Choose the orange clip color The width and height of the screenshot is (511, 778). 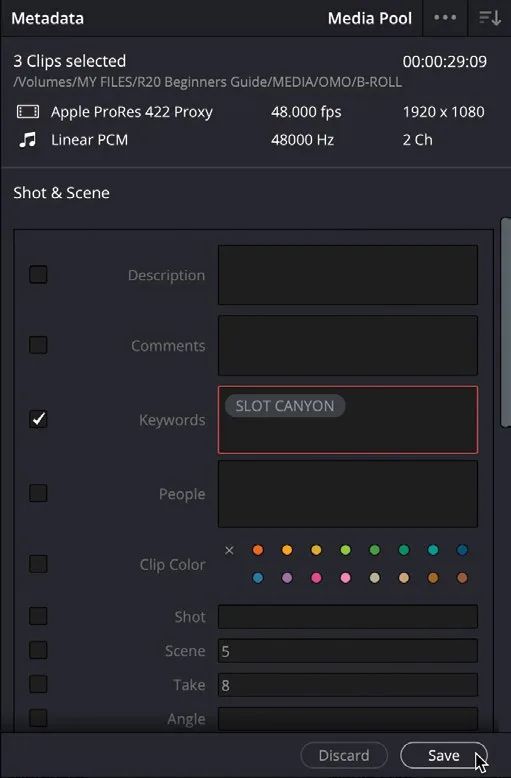(258, 550)
